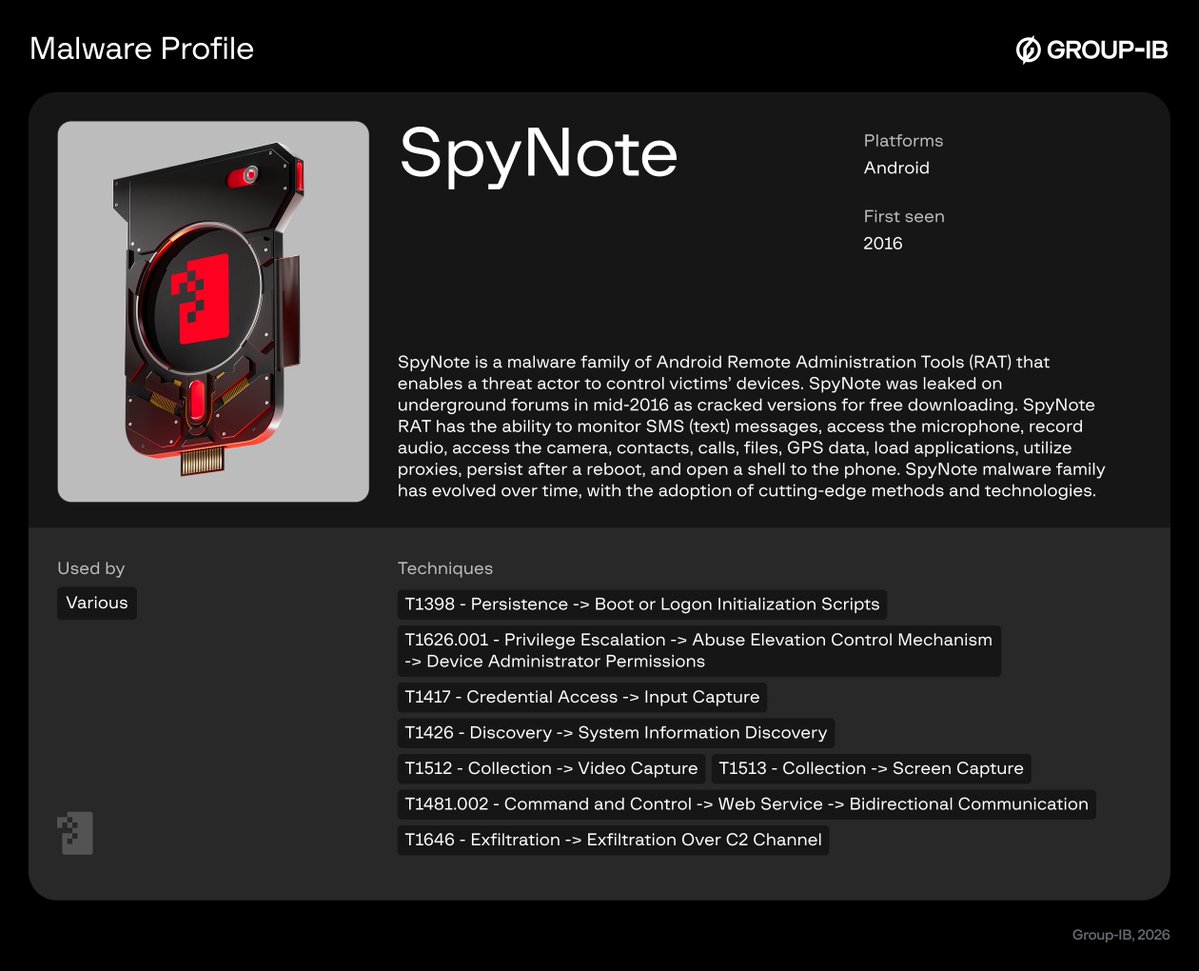1199x971 pixels.
Task: Select the T1417 Credential Access Input Capture tag
Action: pyautogui.click(x=582, y=697)
